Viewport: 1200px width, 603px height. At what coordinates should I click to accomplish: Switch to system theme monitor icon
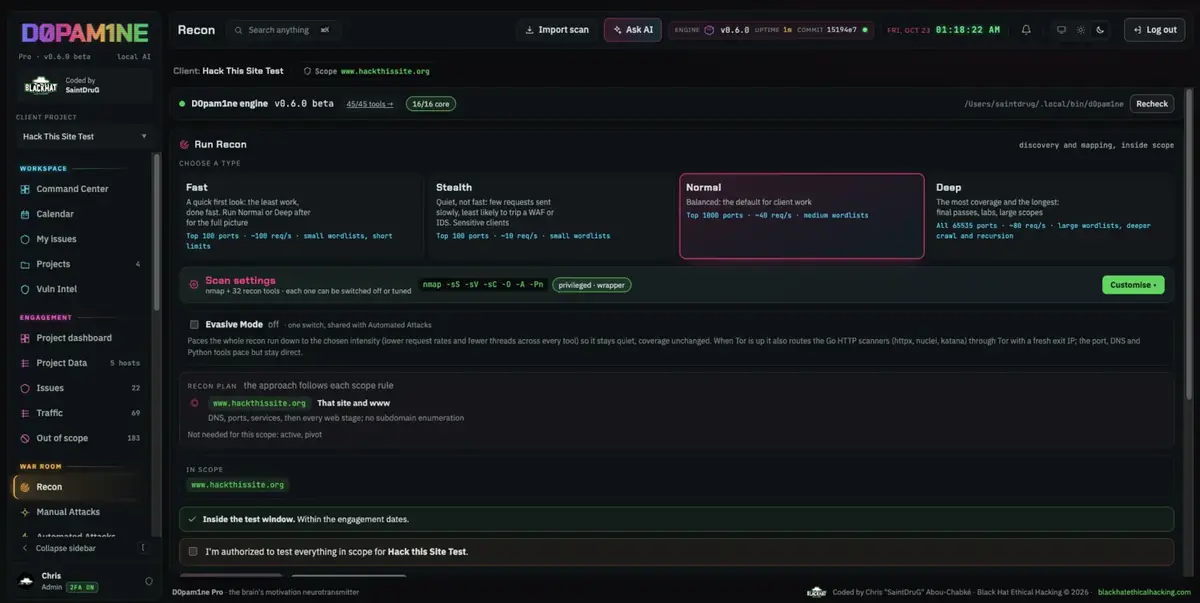pyautogui.click(x=1062, y=30)
